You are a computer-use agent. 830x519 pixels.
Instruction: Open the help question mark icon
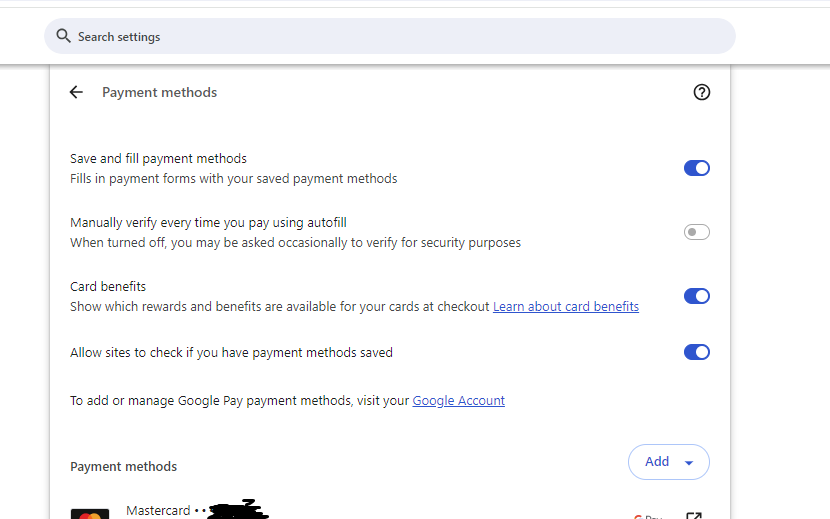701,92
